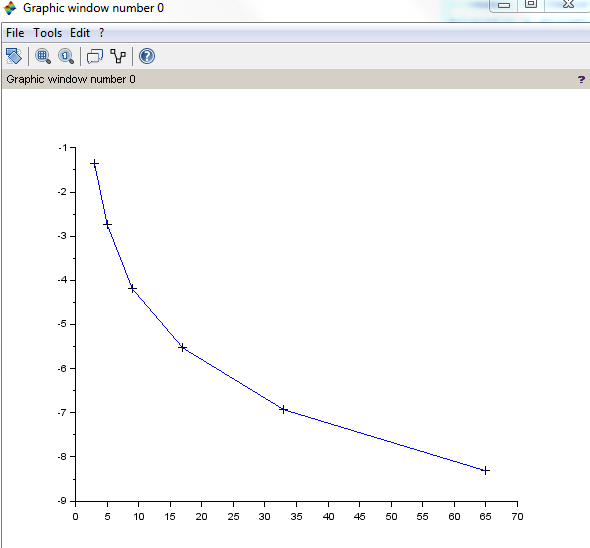Click the 'Graphic window number 0' info bar label
590x548 pixels.
[71, 79]
